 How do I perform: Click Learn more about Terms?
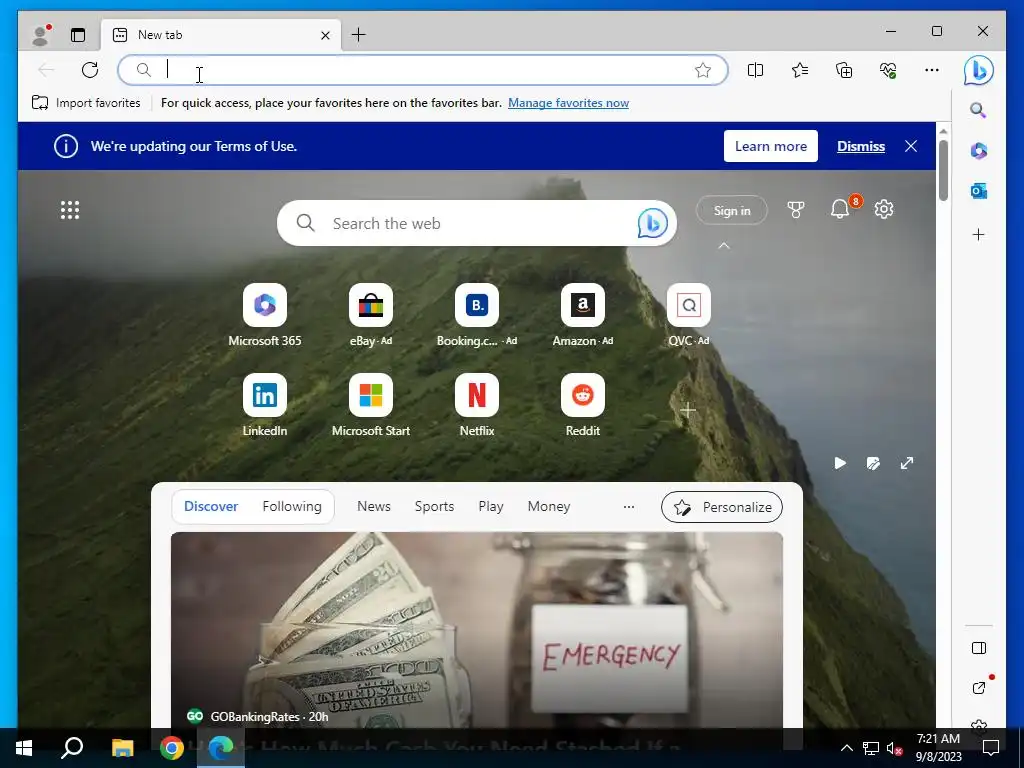pos(771,146)
